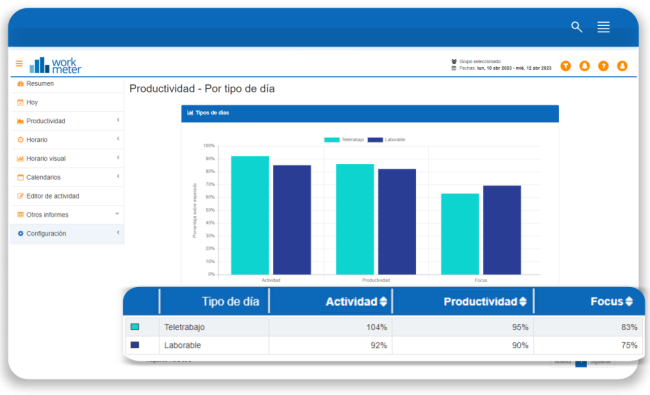This screenshot has width=650, height=395.
Task: Click the Grupo seleccionado group icon
Action: point(454,61)
